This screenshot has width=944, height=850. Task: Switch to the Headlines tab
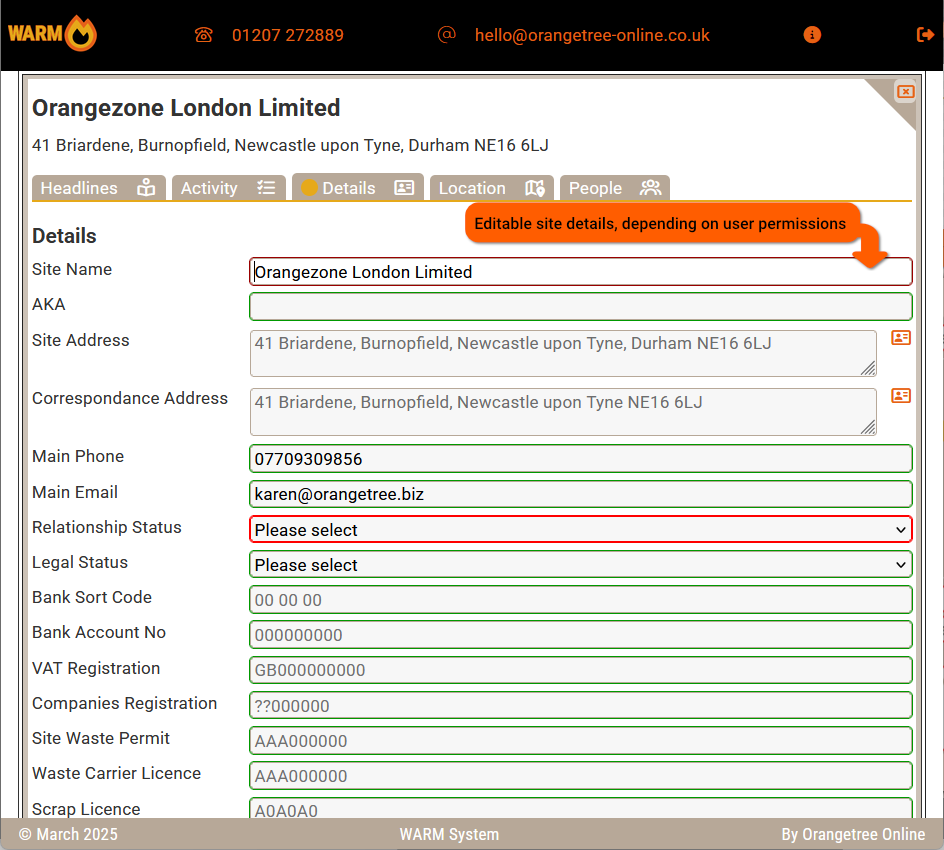pyautogui.click(x=98, y=188)
